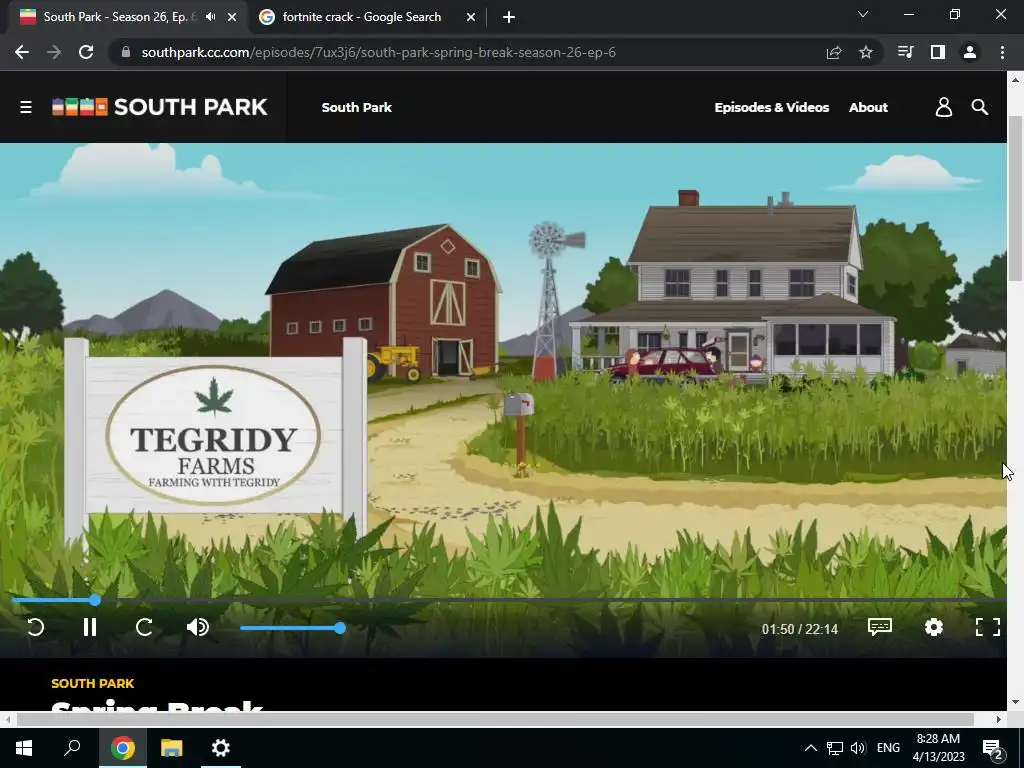Enter fullscreen video mode

tap(987, 627)
